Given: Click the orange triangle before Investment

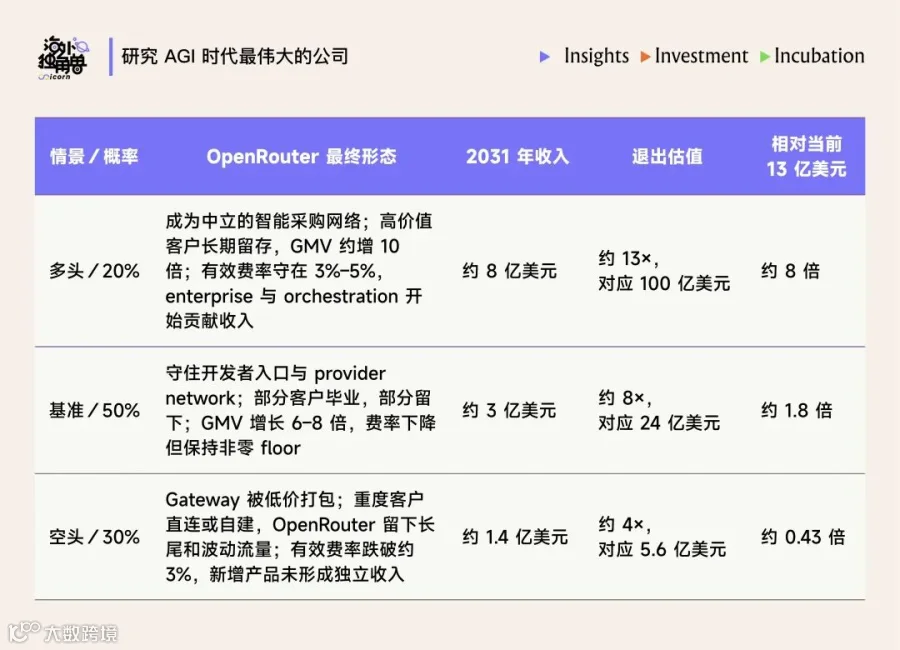Looking at the screenshot, I should (x=645, y=56).
